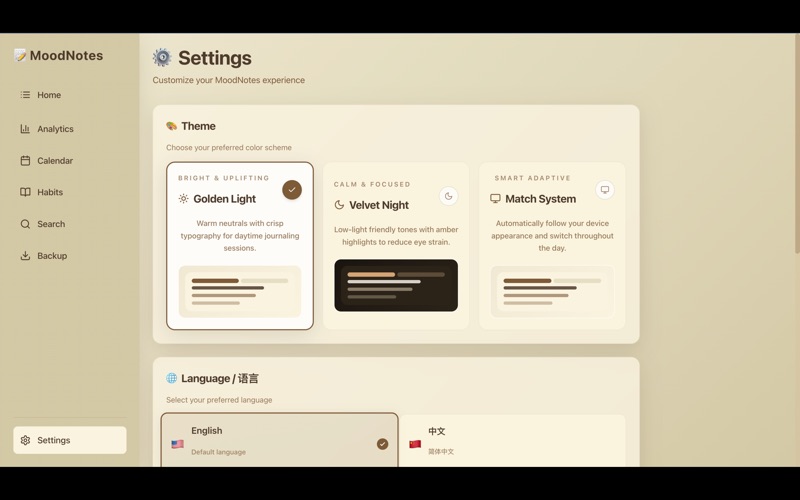This screenshot has height=500, width=800.
Task: Open Search from the sidebar
Action: (x=70, y=224)
